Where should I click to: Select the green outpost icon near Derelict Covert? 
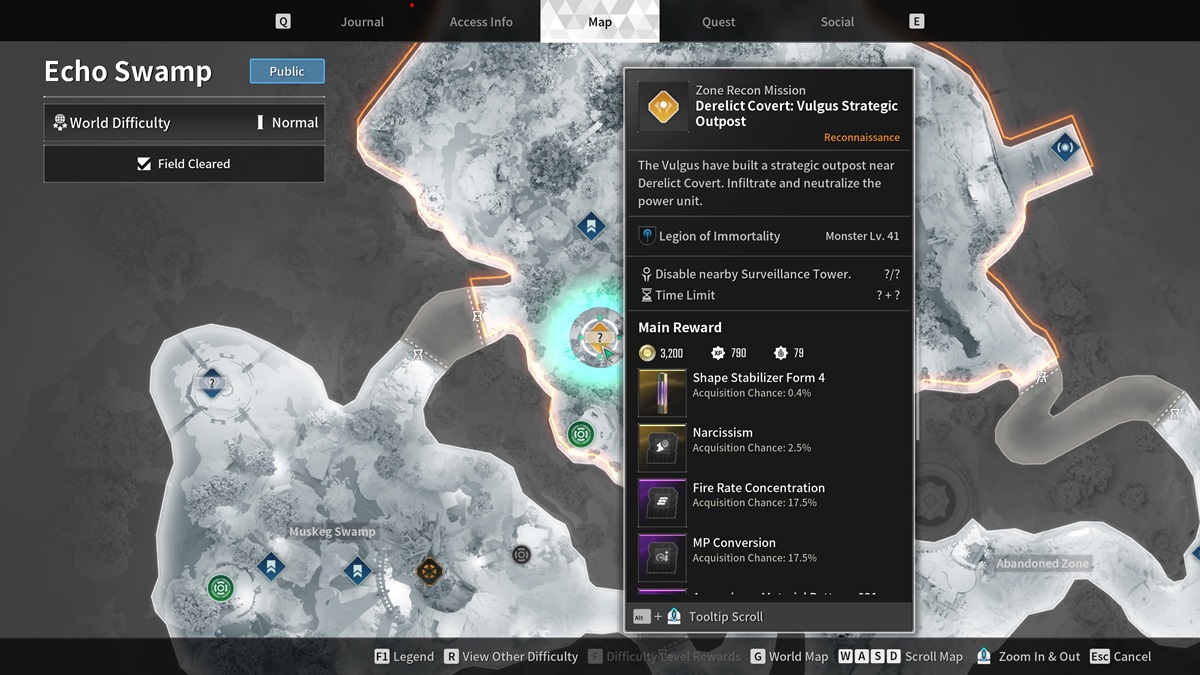pos(581,434)
